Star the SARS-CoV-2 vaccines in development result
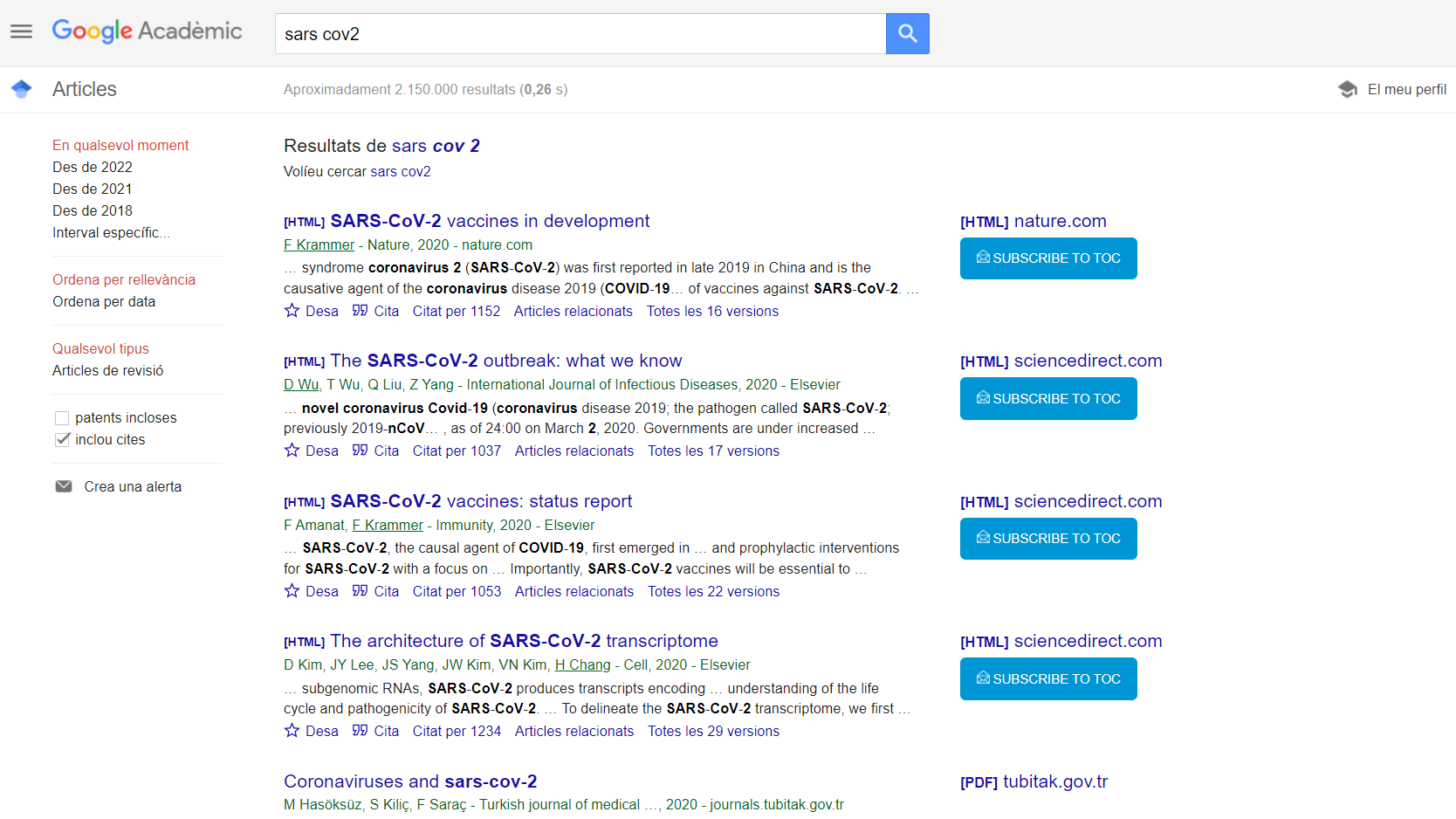This screenshot has width=1456, height=819. 292,311
